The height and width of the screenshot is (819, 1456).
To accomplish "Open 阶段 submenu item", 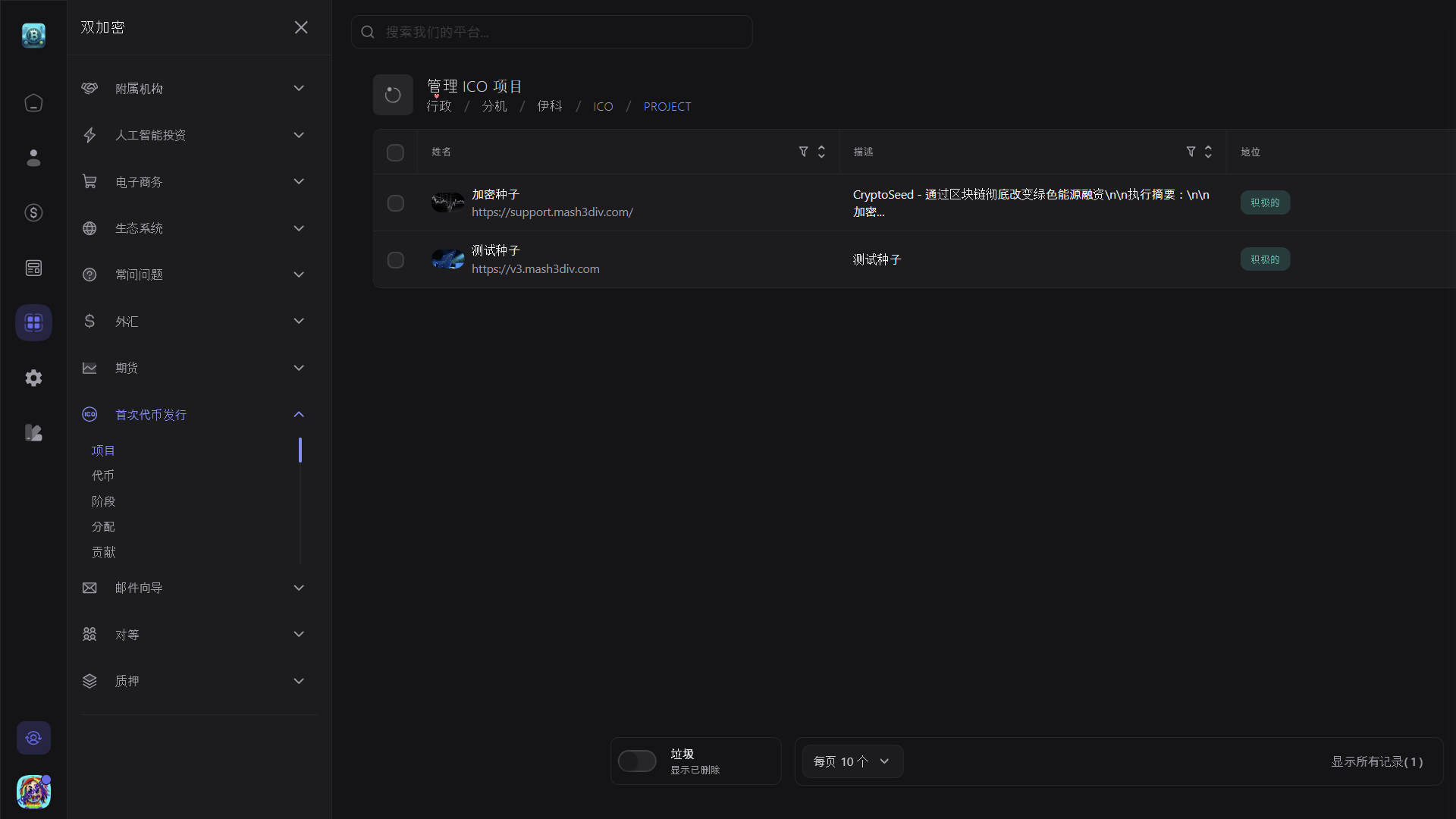I will (x=103, y=501).
